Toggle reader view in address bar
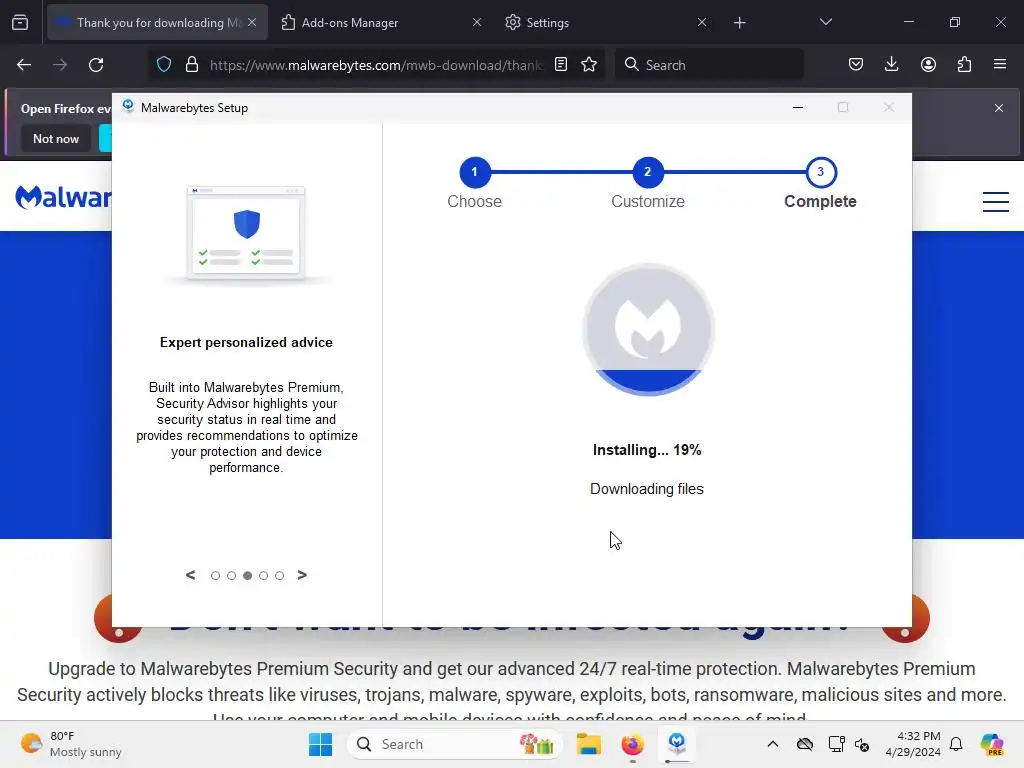Image resolution: width=1024 pixels, height=768 pixels. [x=560, y=64]
